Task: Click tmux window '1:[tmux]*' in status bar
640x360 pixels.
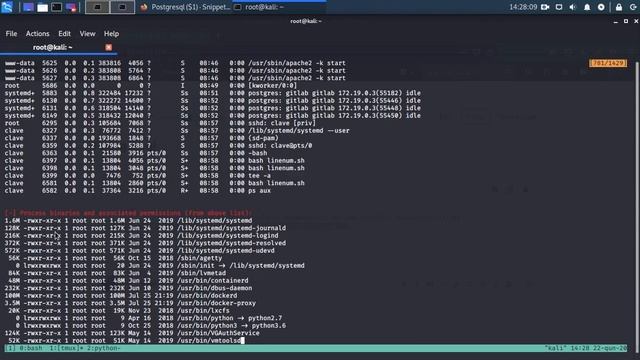Action: click(66, 348)
